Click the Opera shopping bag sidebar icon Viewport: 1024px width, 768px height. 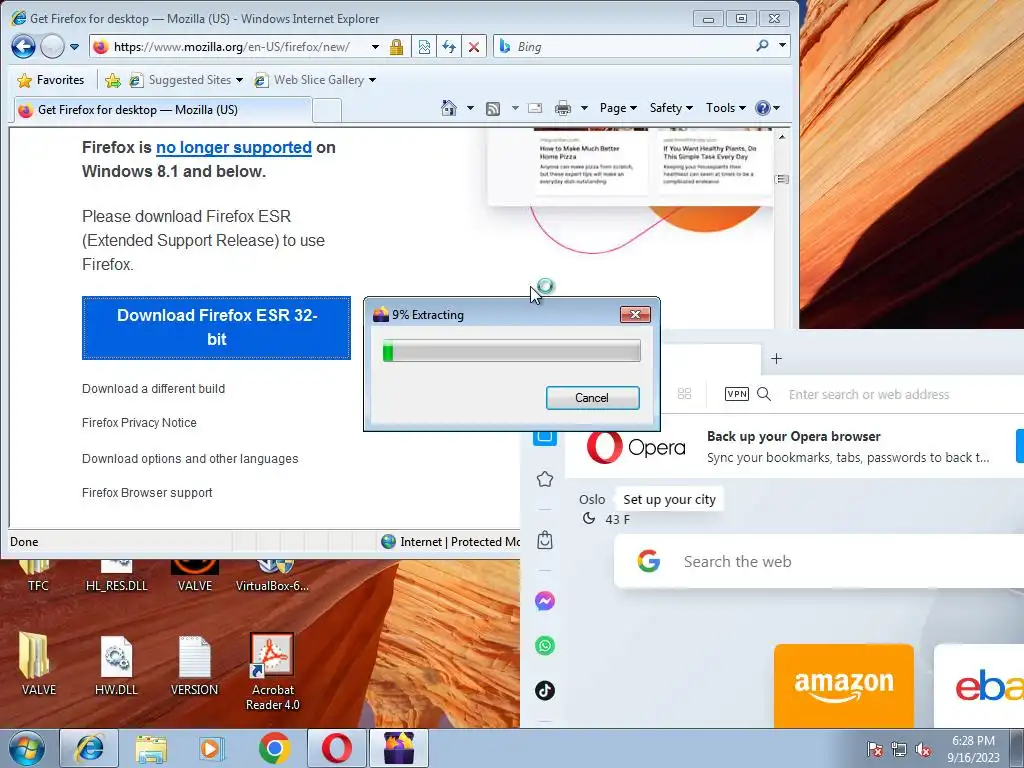[x=545, y=540]
